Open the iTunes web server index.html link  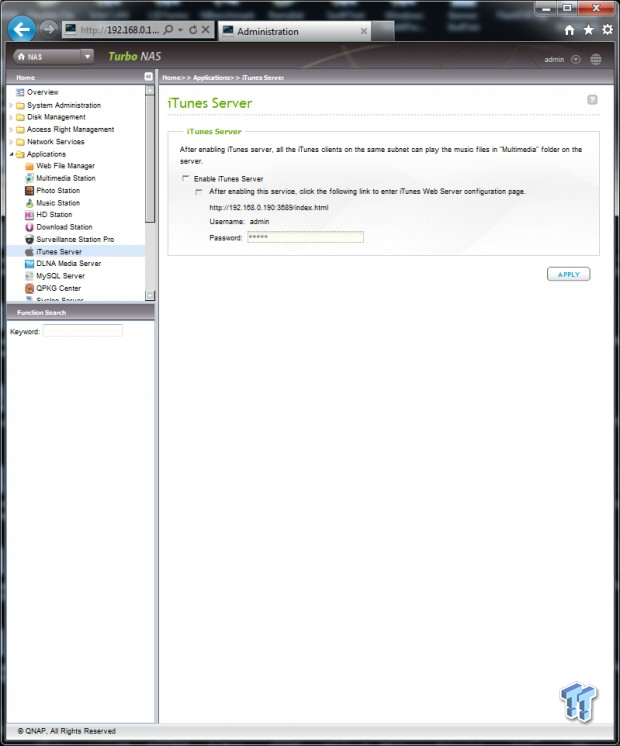click(269, 207)
